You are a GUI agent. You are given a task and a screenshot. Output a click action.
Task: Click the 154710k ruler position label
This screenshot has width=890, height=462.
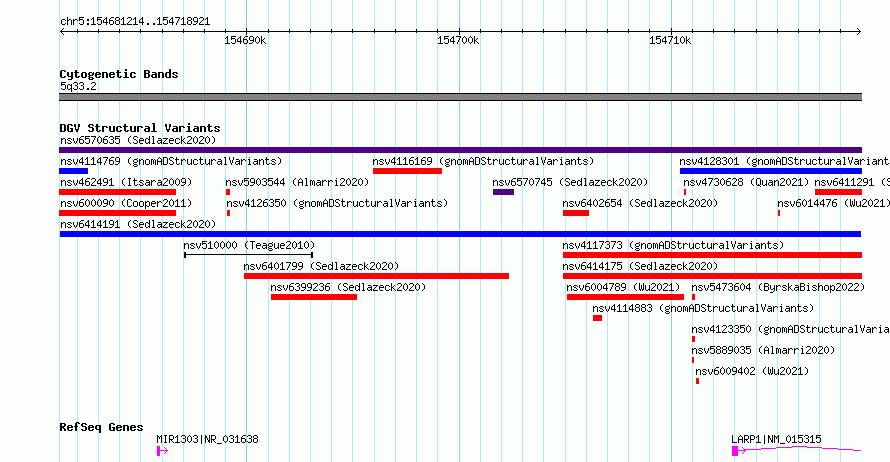(x=670, y=40)
